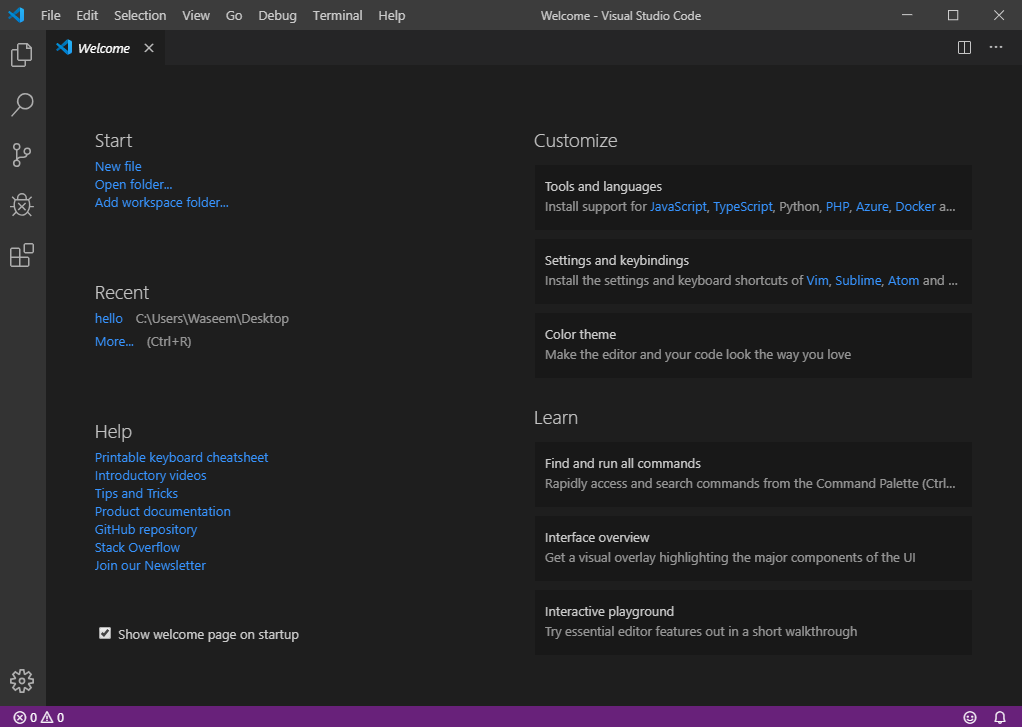Click the Tools and languages heading
Image resolution: width=1022 pixels, height=727 pixels.
pos(603,186)
